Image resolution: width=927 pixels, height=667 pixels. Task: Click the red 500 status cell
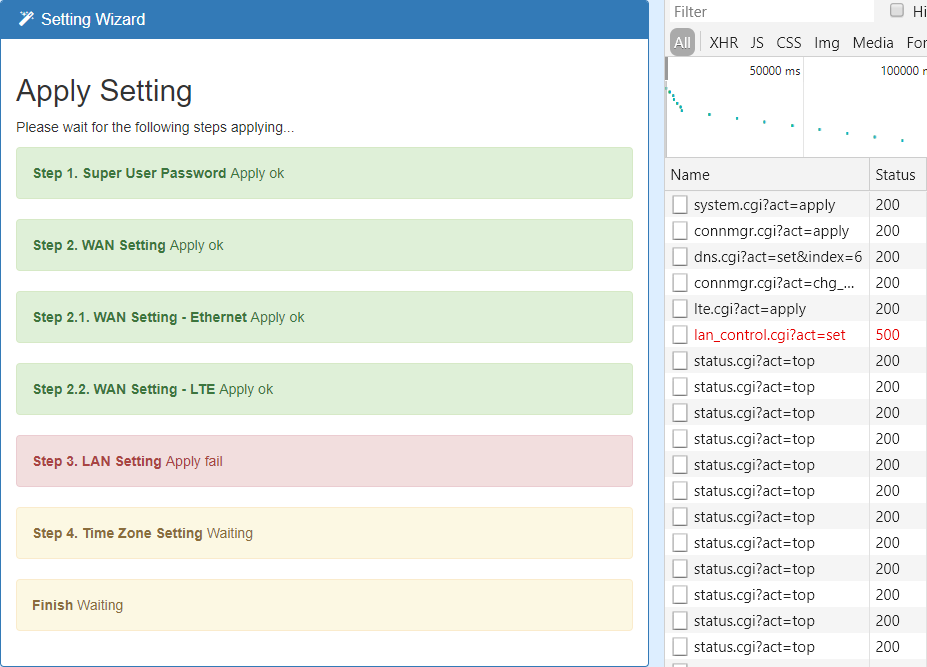[x=887, y=335]
